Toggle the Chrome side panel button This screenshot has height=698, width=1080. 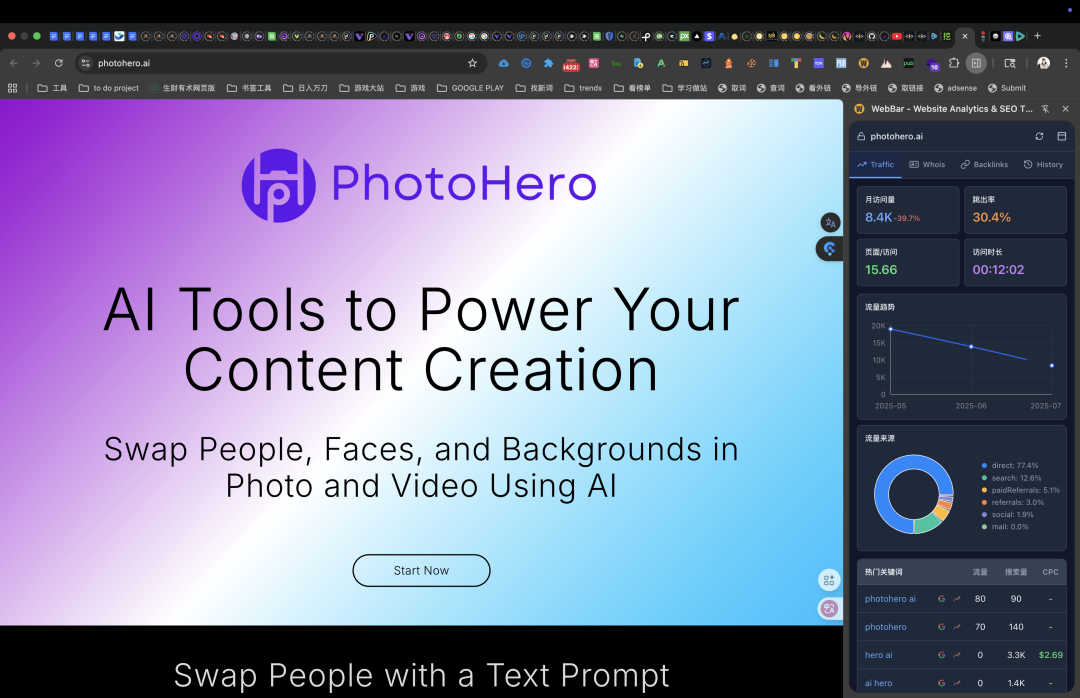point(976,63)
